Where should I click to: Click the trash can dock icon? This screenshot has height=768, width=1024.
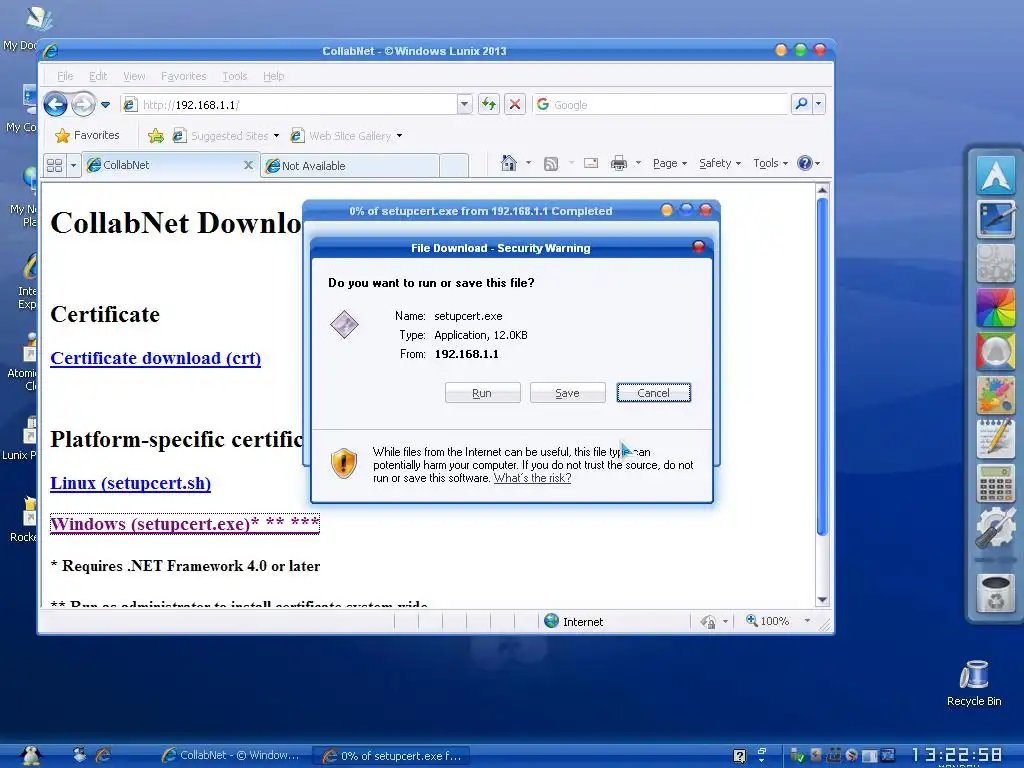[995, 593]
